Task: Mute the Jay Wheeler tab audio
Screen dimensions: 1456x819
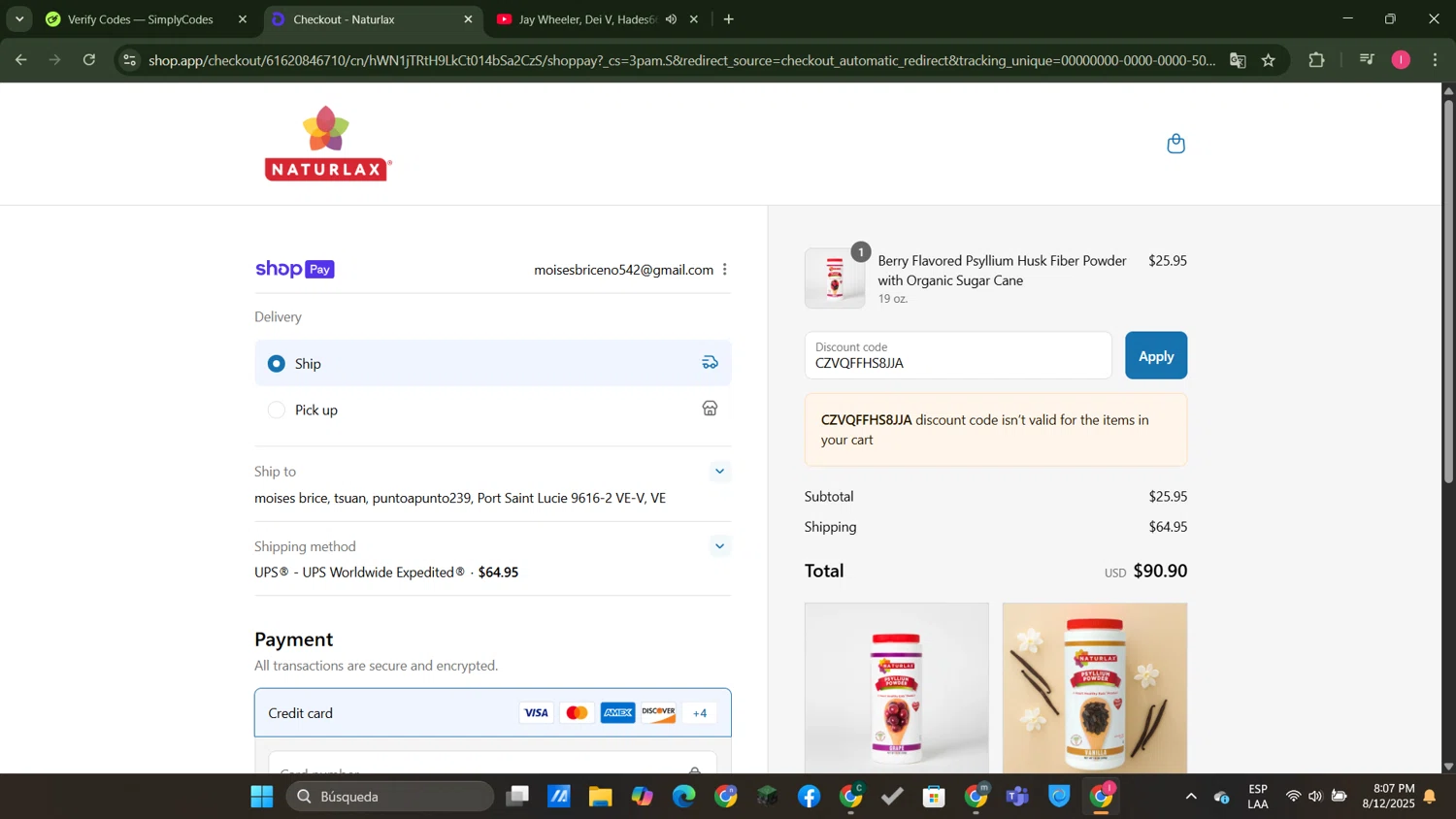Action: [671, 19]
